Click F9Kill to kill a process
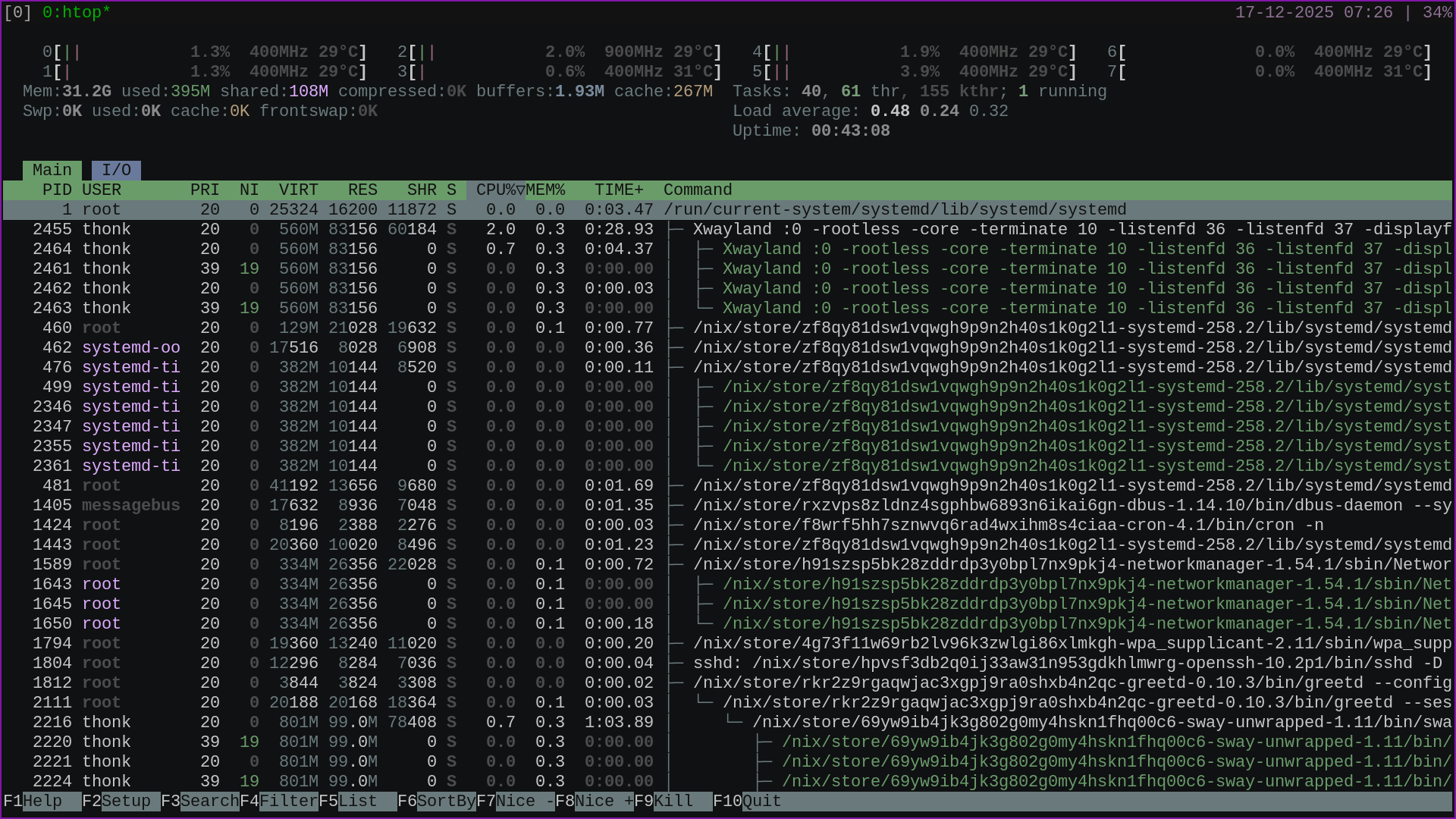The image size is (1456, 819). (x=667, y=801)
